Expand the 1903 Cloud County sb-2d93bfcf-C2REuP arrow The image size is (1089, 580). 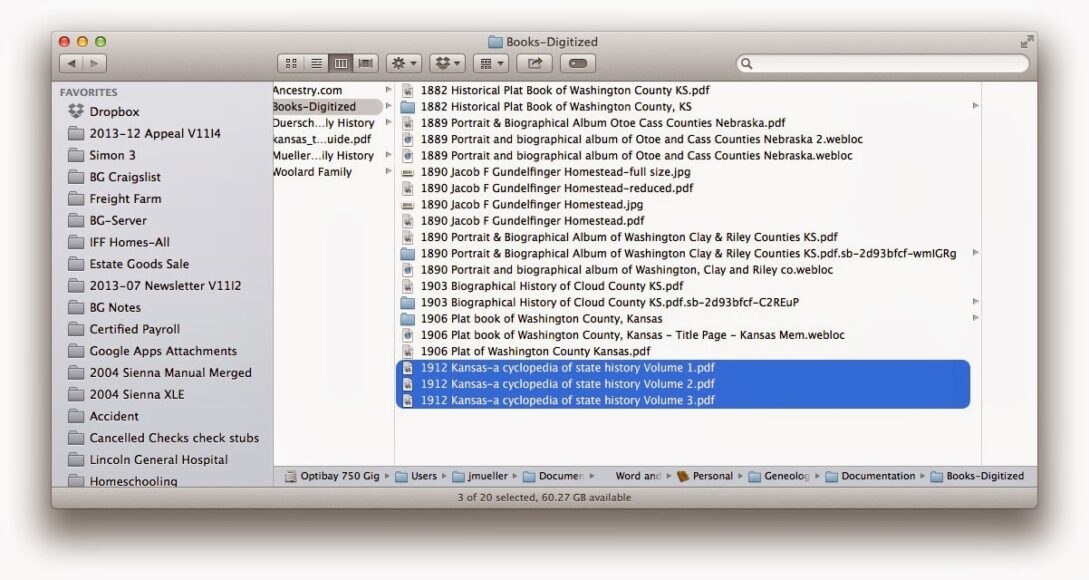coord(975,302)
